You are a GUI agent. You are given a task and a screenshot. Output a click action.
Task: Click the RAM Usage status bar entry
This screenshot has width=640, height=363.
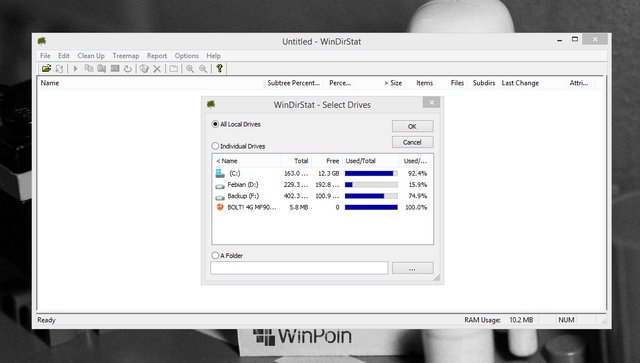(498, 320)
